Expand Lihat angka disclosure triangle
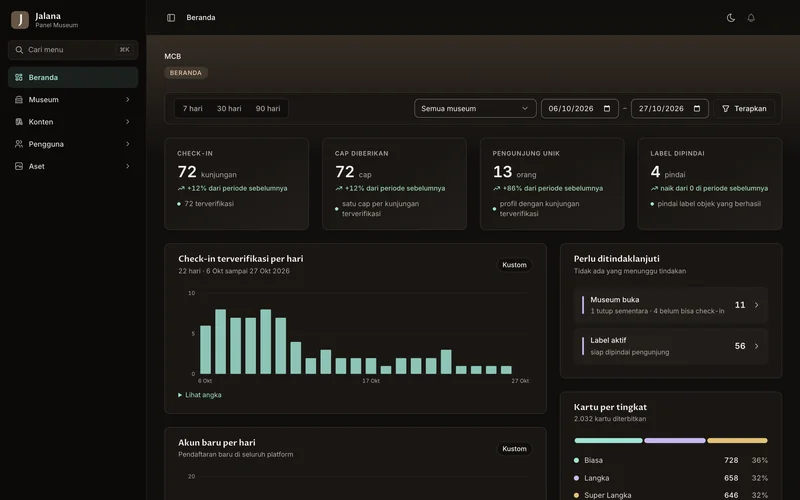The height and width of the screenshot is (500, 800). coord(180,395)
